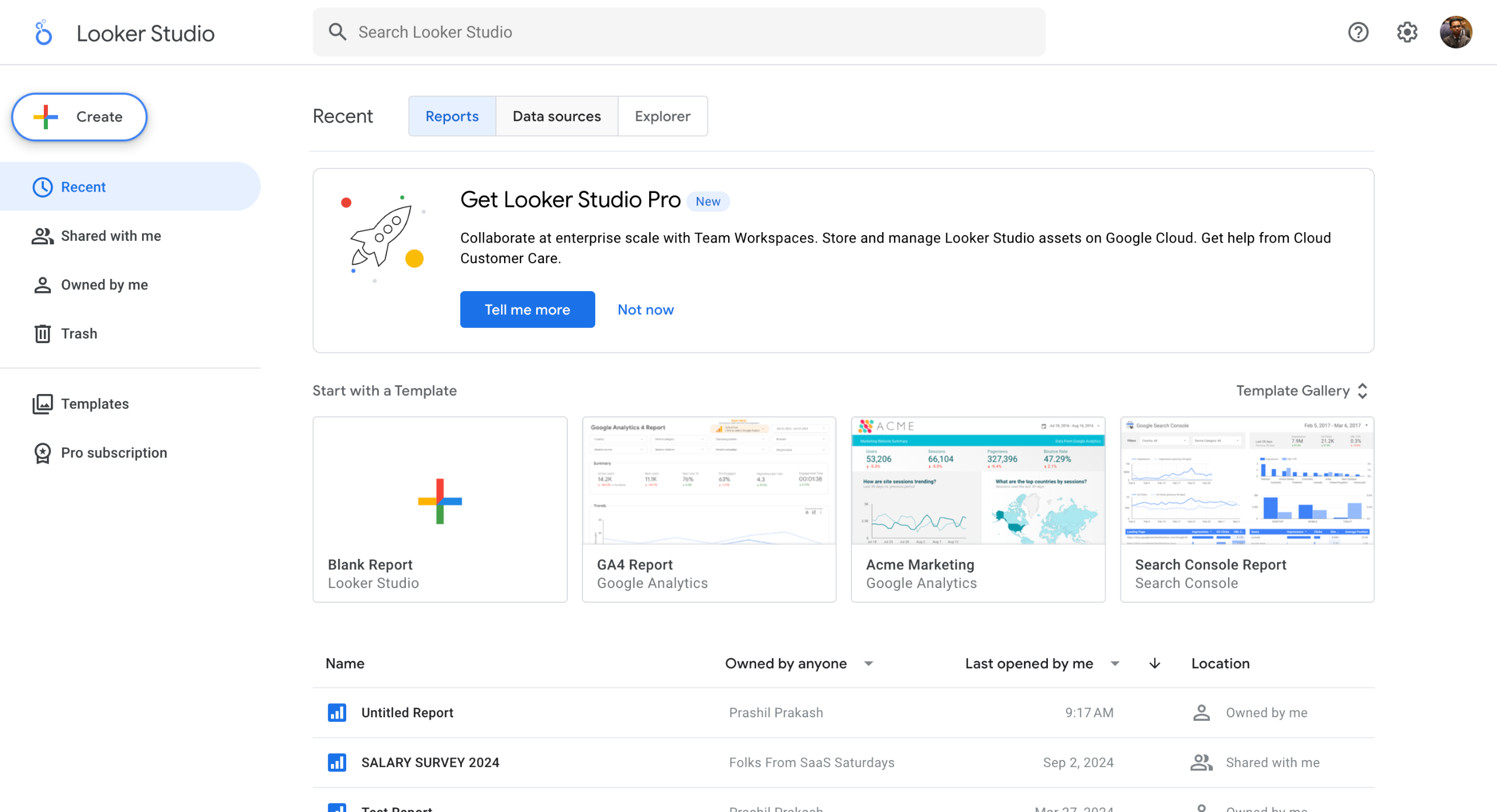Open the Acme Marketing template thumbnail
The width and height of the screenshot is (1497, 812).
[978, 481]
